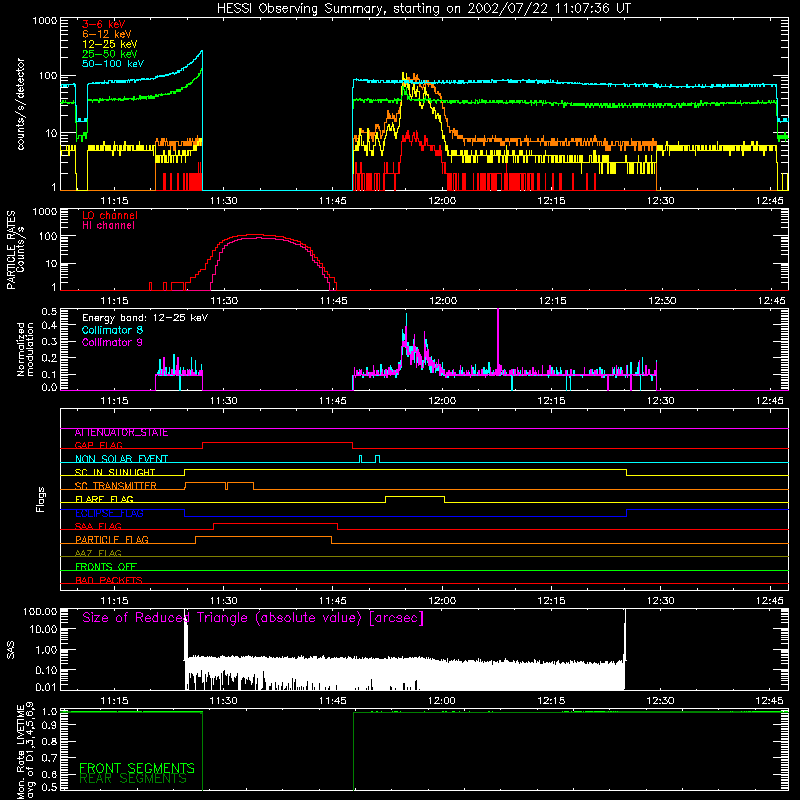800x800 pixels.
Task: Click the SAA_FLAG label
Action: pos(98,527)
